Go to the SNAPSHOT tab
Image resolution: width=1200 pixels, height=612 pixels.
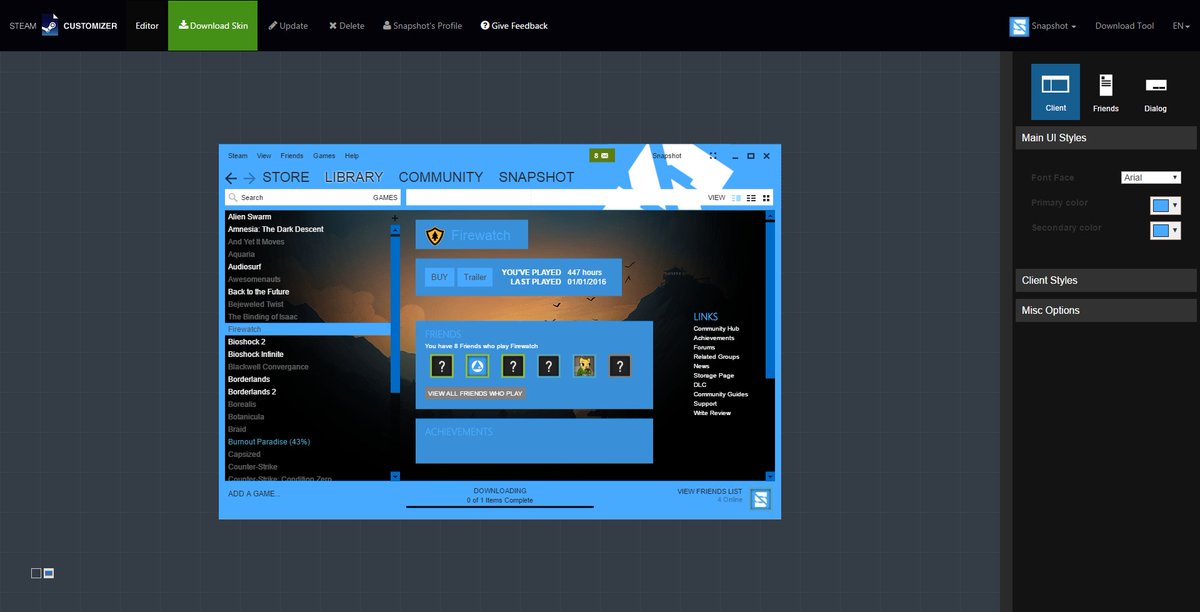click(x=537, y=177)
